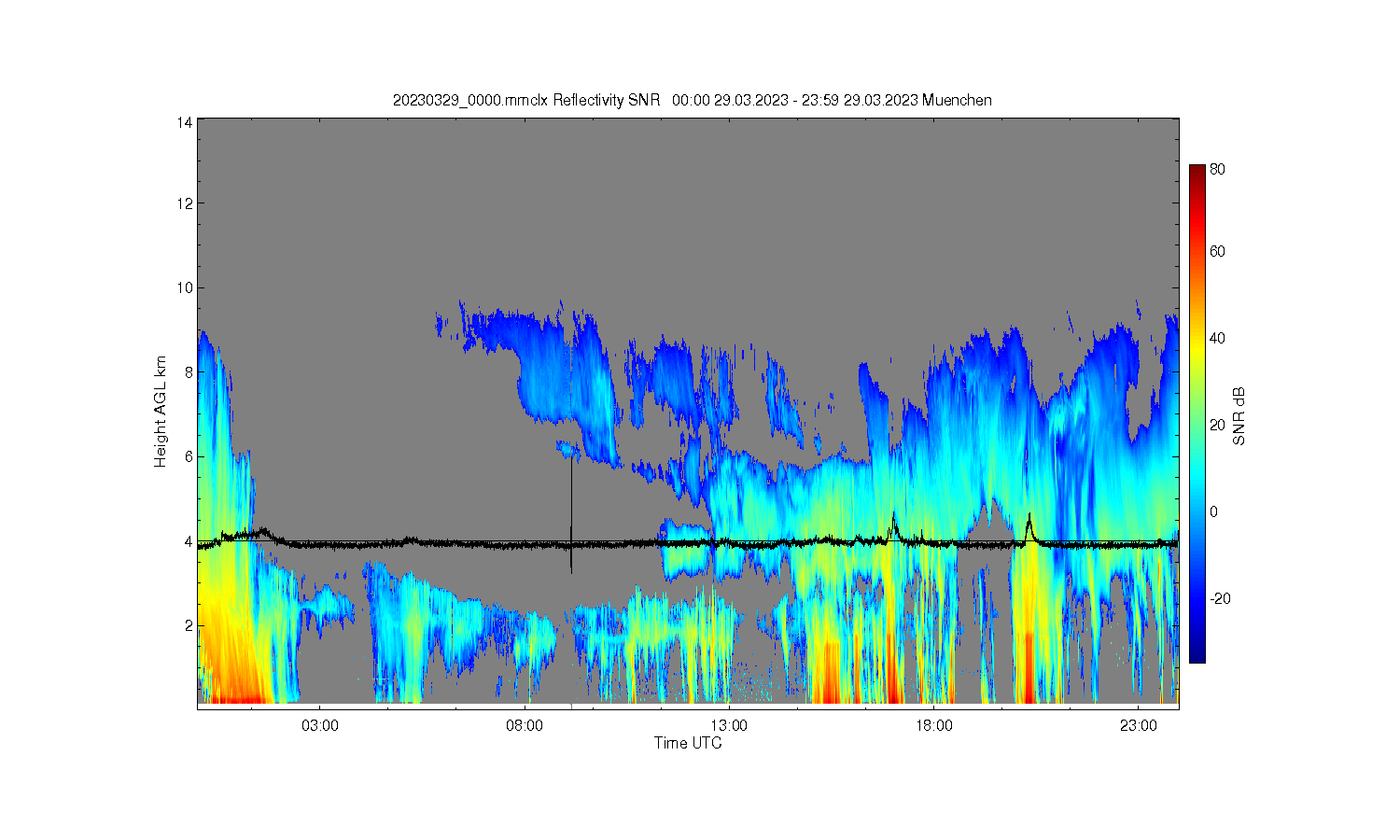
Task: Click the colorbar value 60
Action: pyautogui.click(x=1218, y=251)
